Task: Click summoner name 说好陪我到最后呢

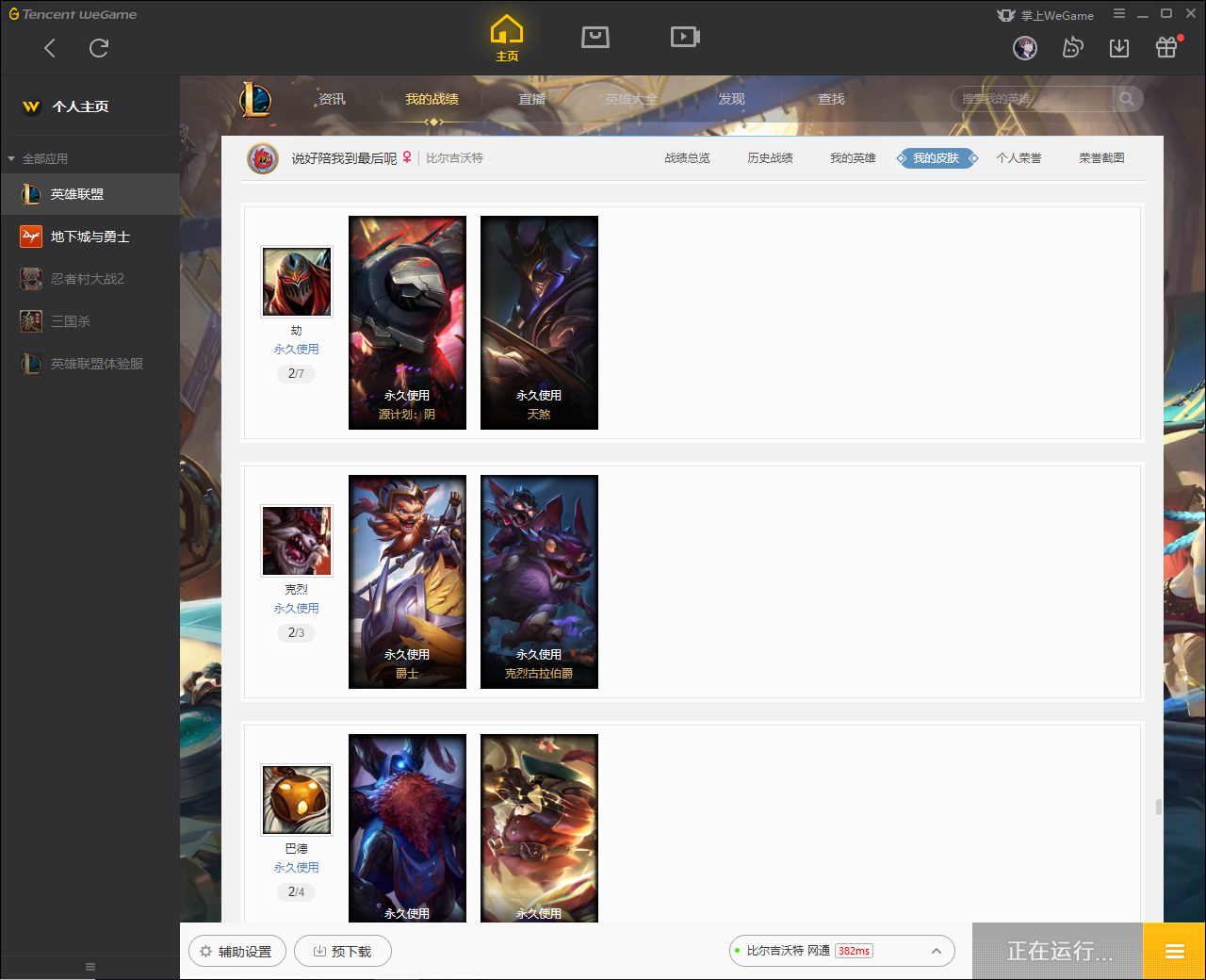Action: pyautogui.click(x=344, y=158)
